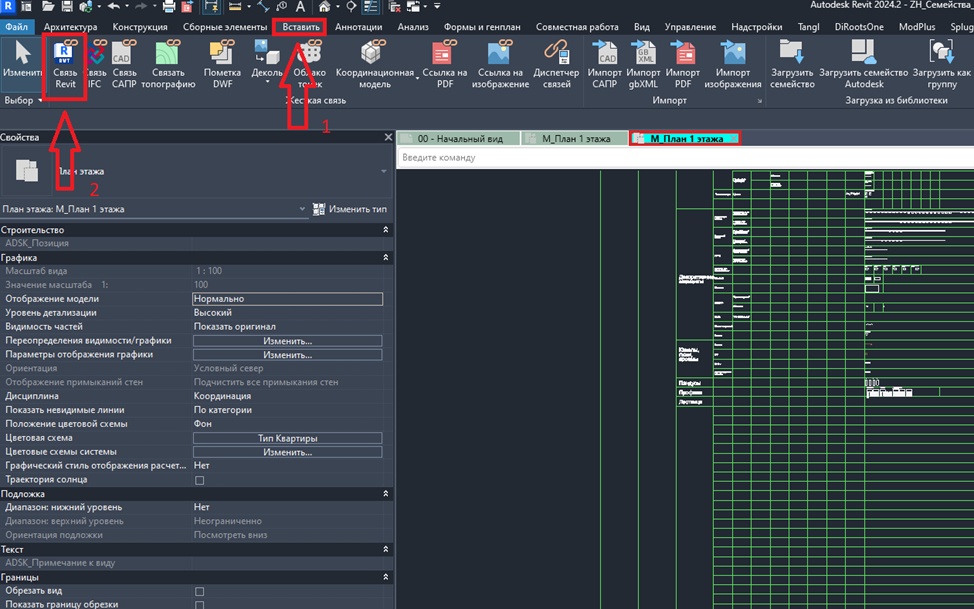
Task: Open the Связать топографию tool
Action: [168, 65]
